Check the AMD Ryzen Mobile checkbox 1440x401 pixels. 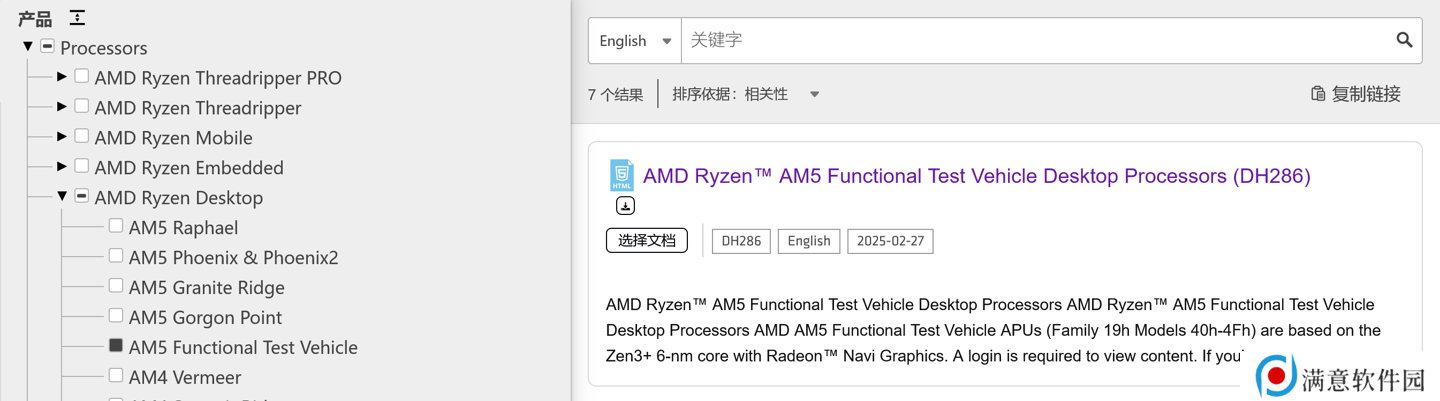(82, 136)
